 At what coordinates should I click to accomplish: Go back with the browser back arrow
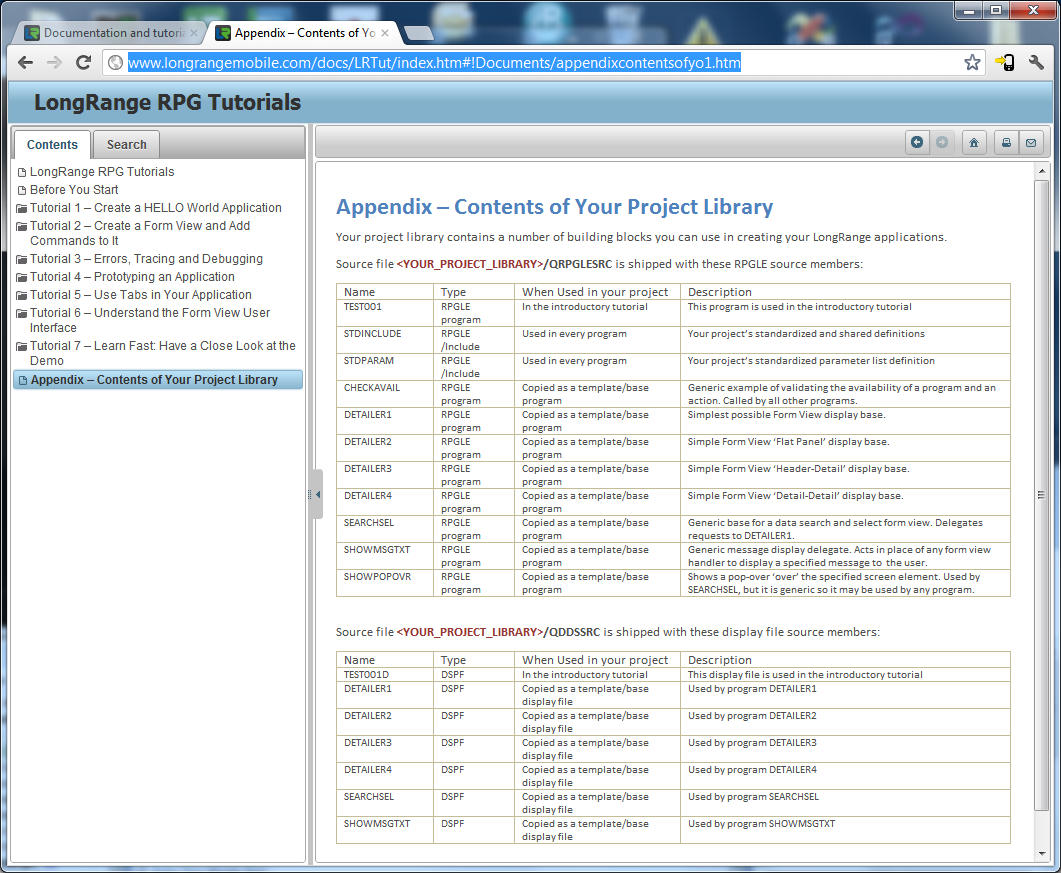(25, 63)
